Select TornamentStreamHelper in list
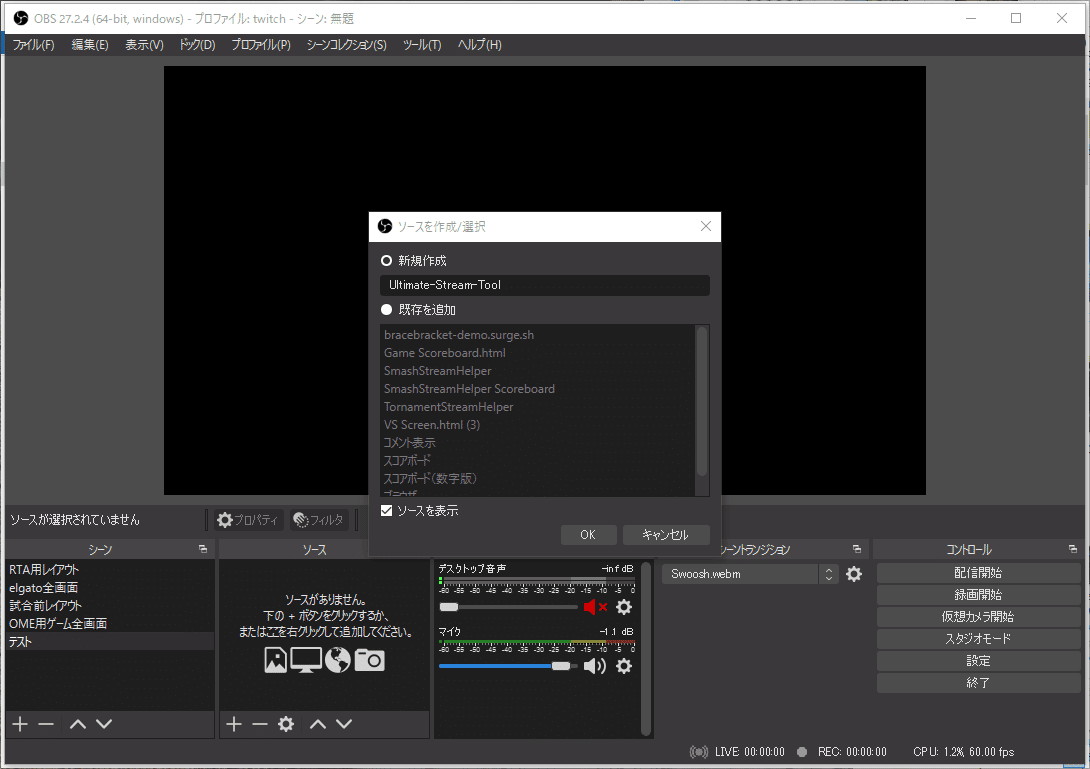The image size is (1090, 769). 538,407
